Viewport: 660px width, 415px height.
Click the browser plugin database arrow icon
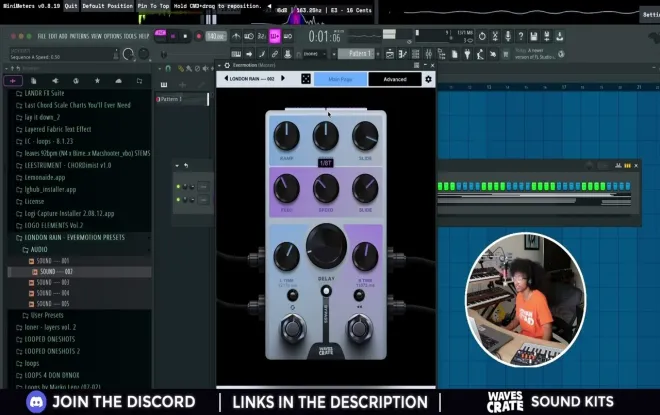55,81
